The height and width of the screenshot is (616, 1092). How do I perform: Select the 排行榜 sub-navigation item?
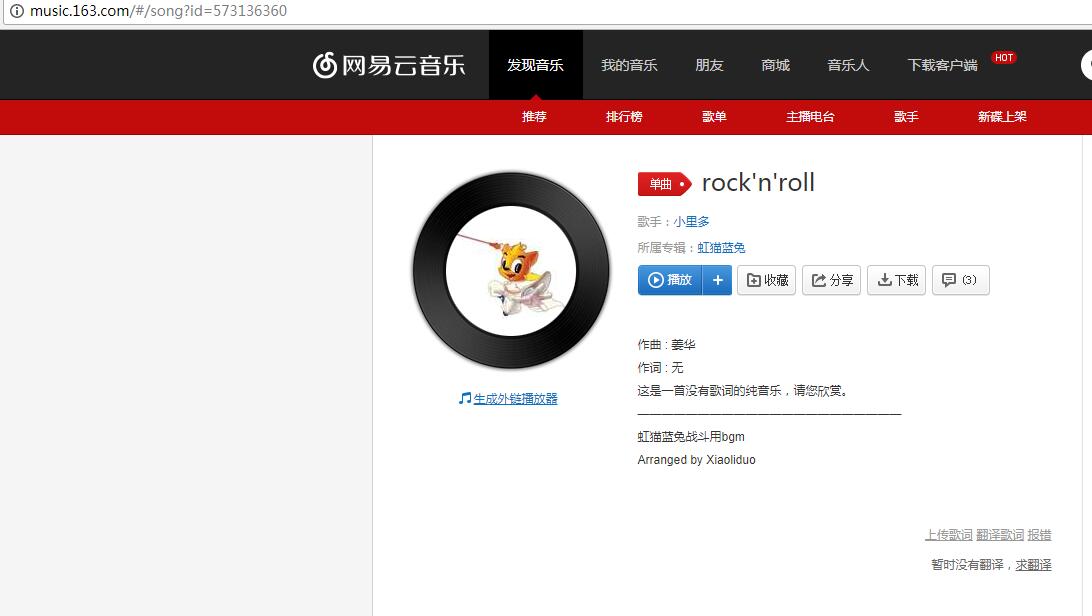coord(624,116)
